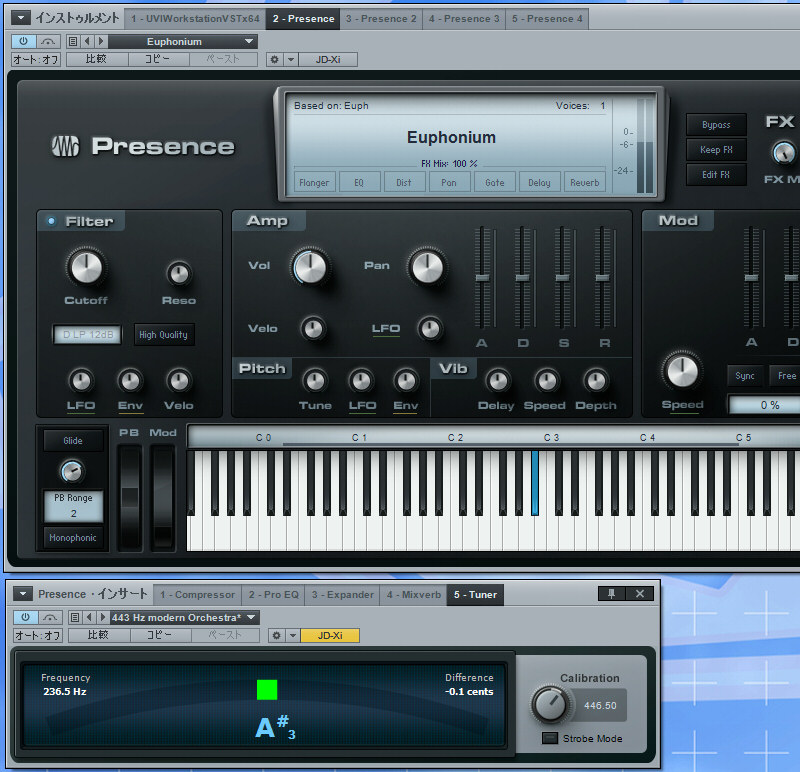Open dropdown arrow next to instrument gear

(291, 60)
